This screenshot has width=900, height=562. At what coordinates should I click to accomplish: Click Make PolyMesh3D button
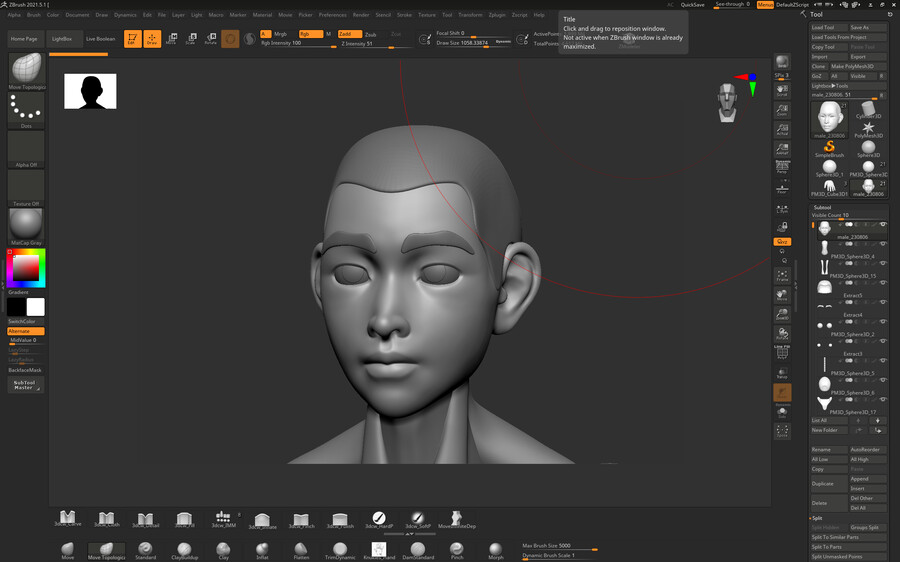coord(858,66)
